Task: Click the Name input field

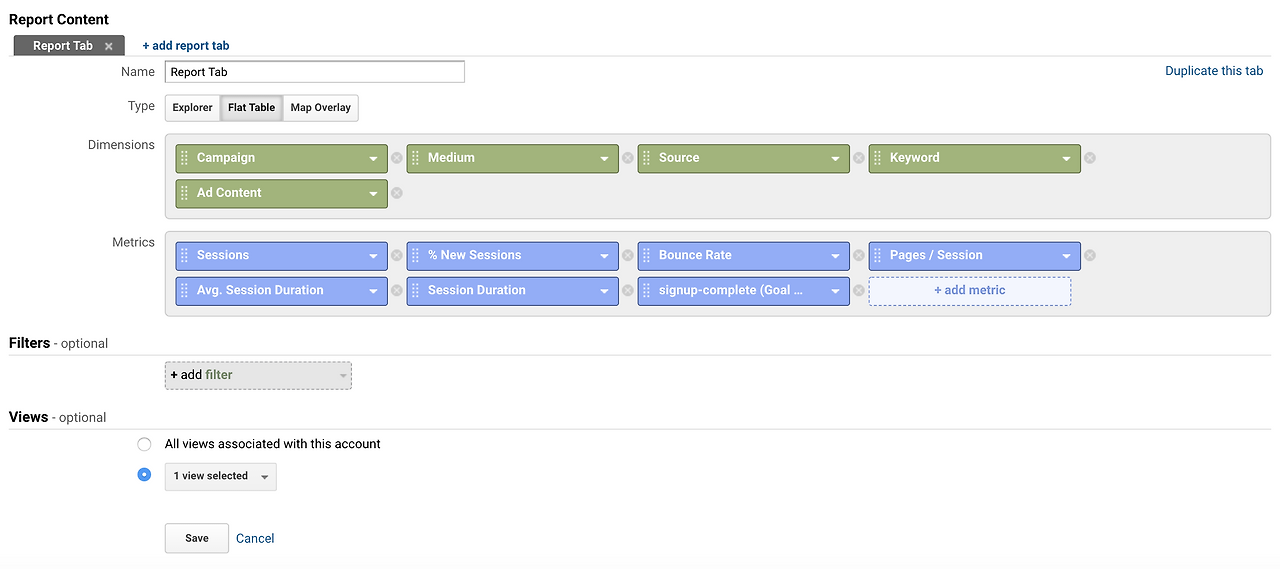Action: 315,72
